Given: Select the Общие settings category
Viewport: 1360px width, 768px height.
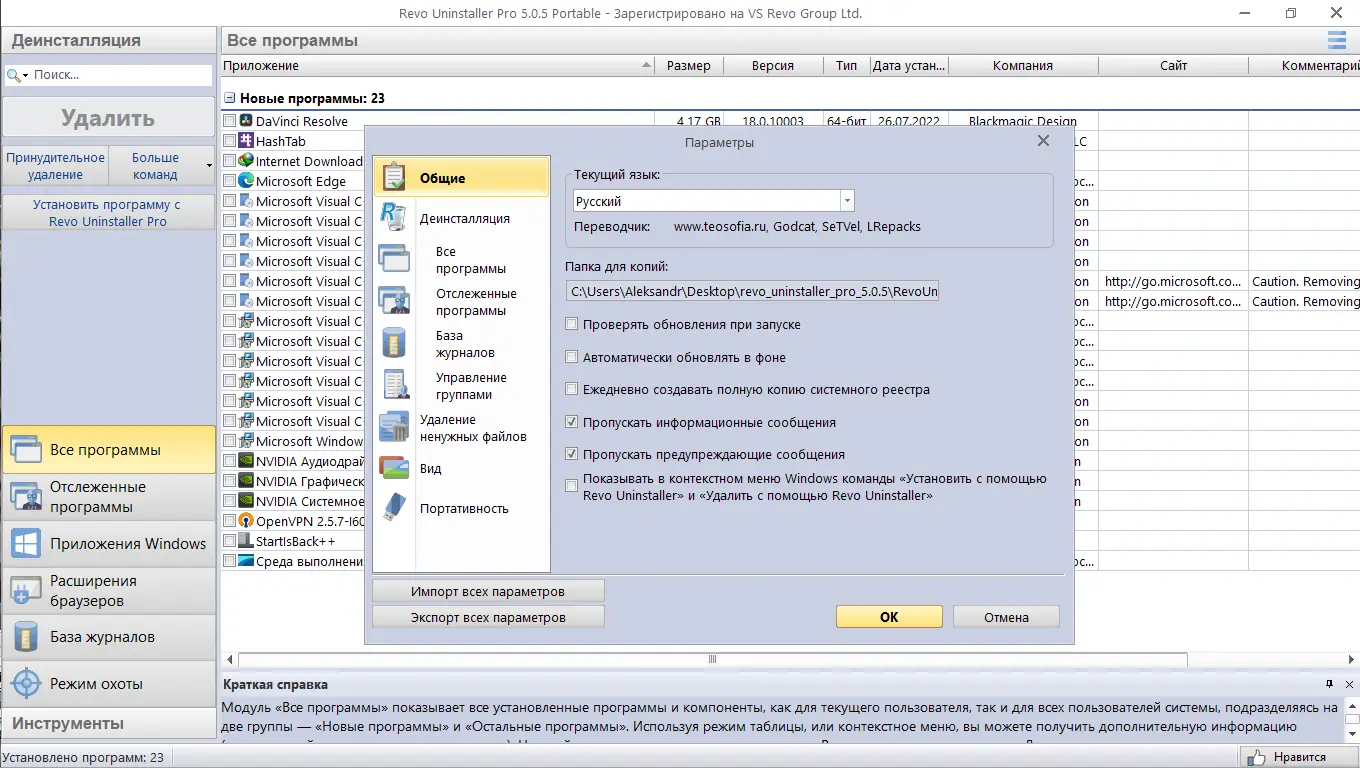Looking at the screenshot, I should click(461, 177).
